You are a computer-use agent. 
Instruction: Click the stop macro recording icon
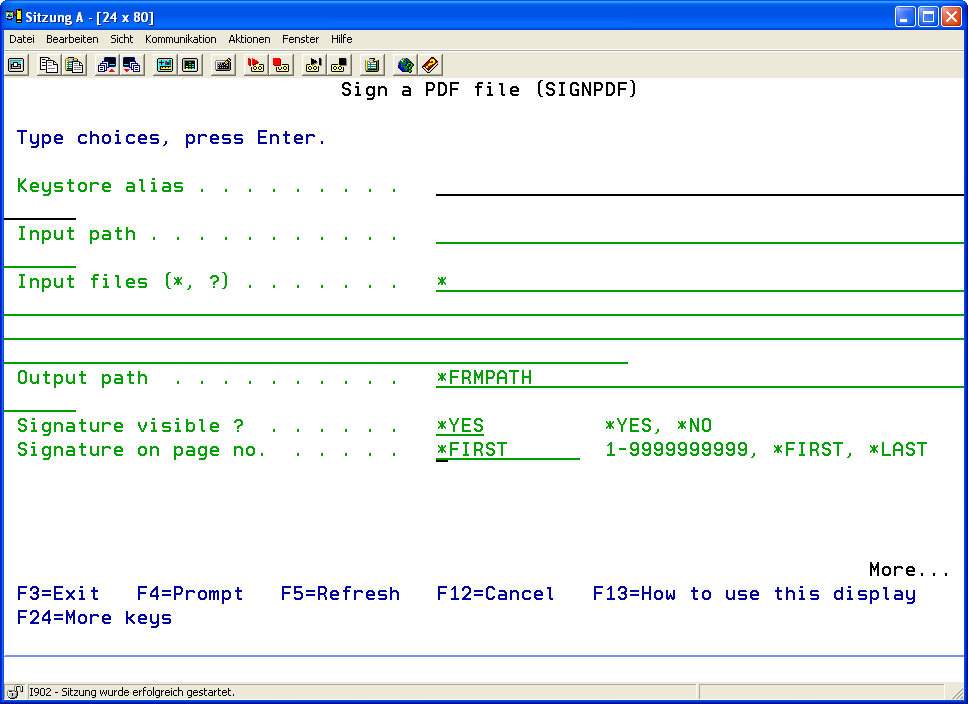point(281,65)
